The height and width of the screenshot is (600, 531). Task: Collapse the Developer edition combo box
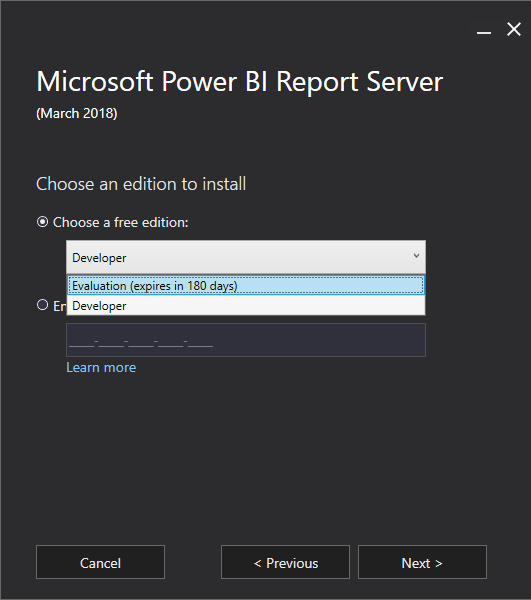tap(246, 257)
